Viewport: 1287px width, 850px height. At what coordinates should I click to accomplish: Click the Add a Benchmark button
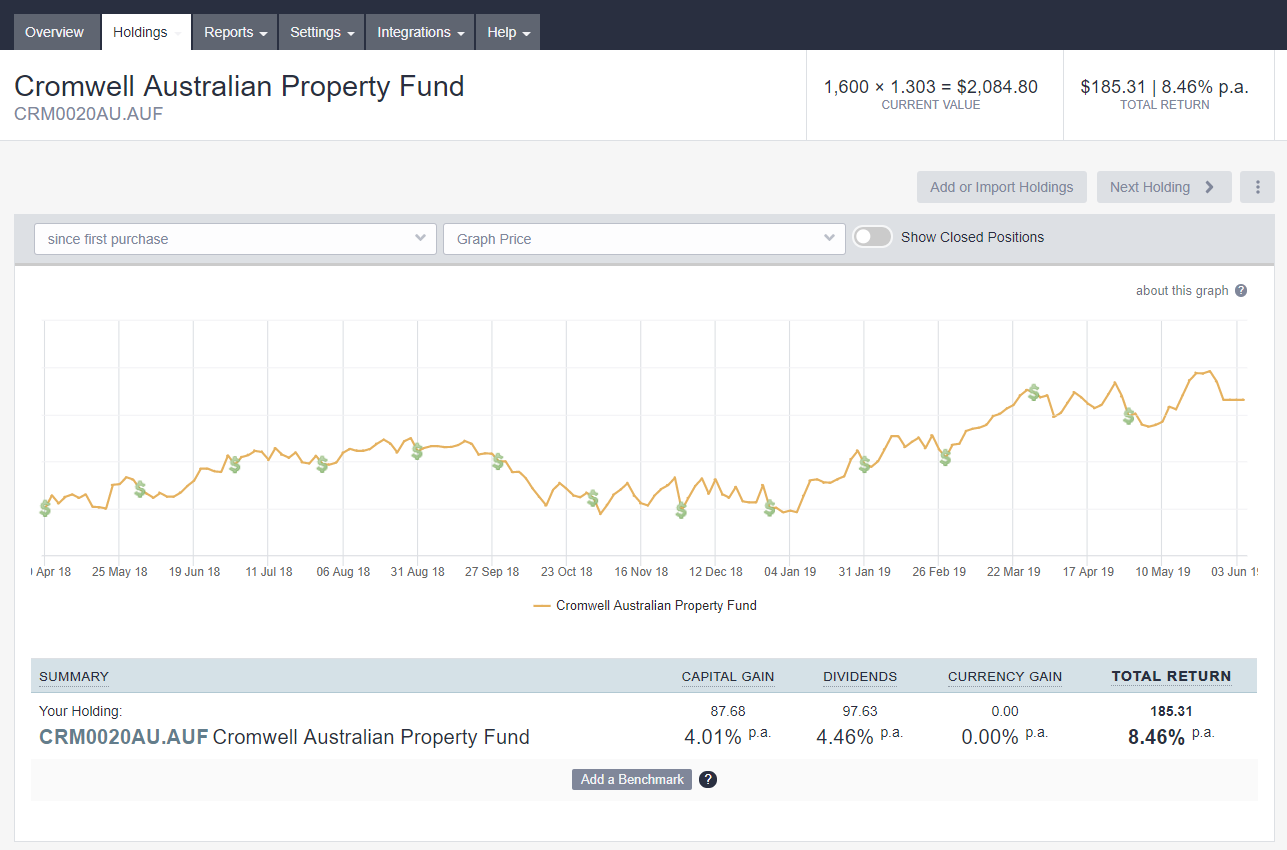pyautogui.click(x=631, y=779)
